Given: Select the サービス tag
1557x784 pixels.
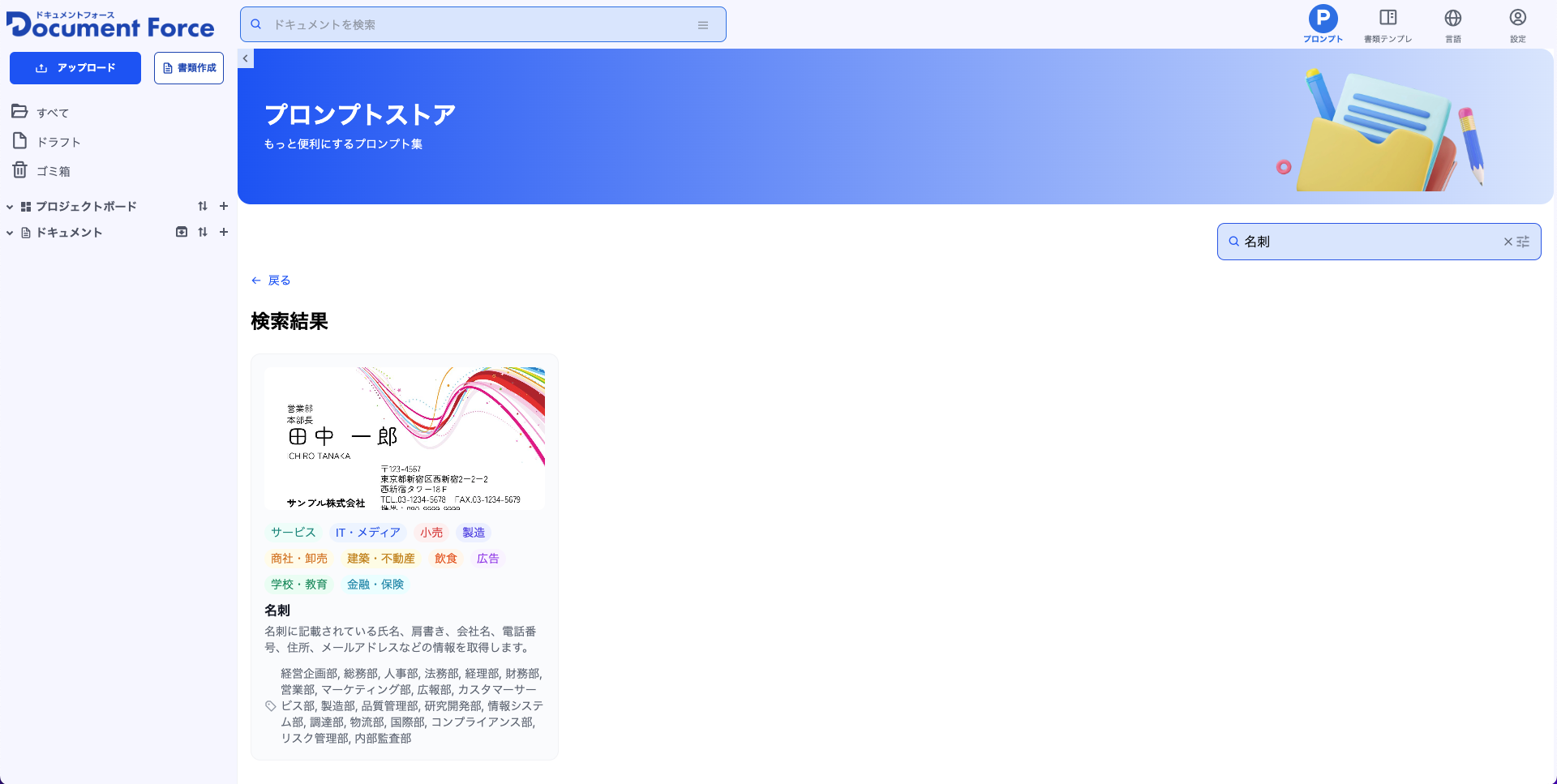Looking at the screenshot, I should 294,533.
